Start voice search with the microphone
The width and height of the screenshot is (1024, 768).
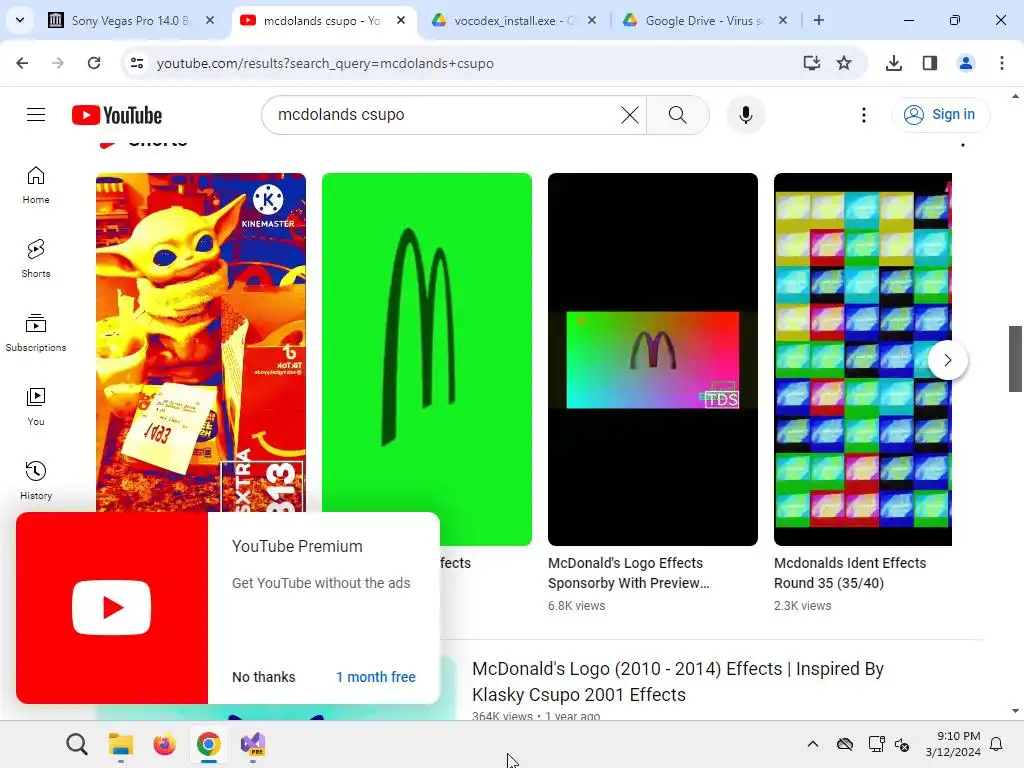(745, 115)
